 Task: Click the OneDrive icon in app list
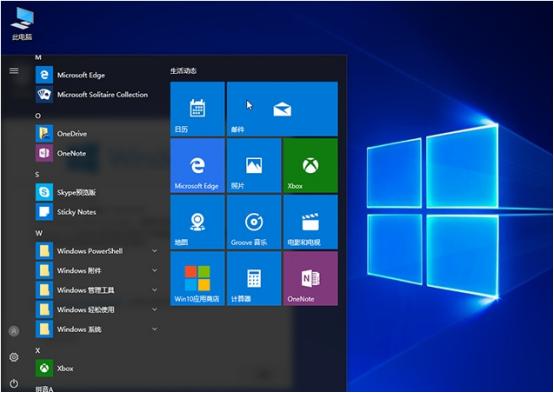[44, 134]
